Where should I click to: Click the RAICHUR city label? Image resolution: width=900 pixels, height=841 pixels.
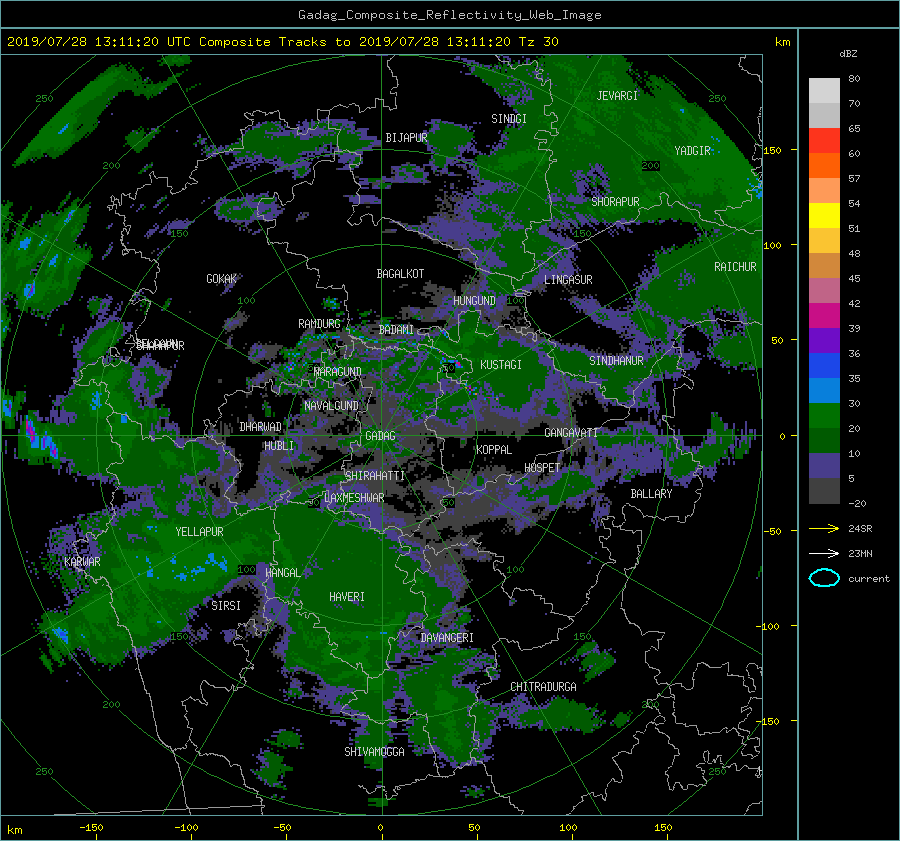tap(735, 267)
